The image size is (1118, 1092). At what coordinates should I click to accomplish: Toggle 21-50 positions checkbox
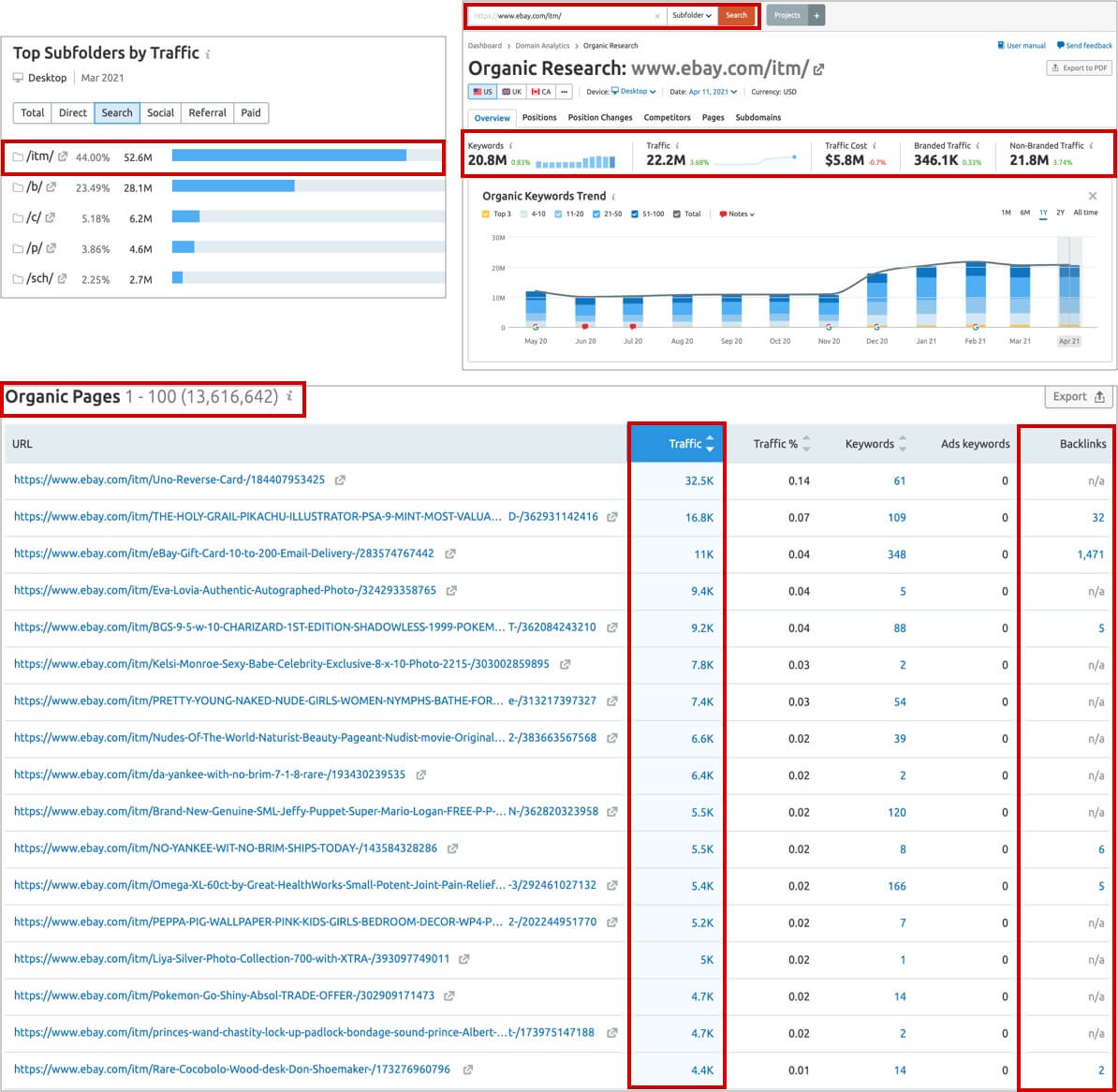[596, 214]
